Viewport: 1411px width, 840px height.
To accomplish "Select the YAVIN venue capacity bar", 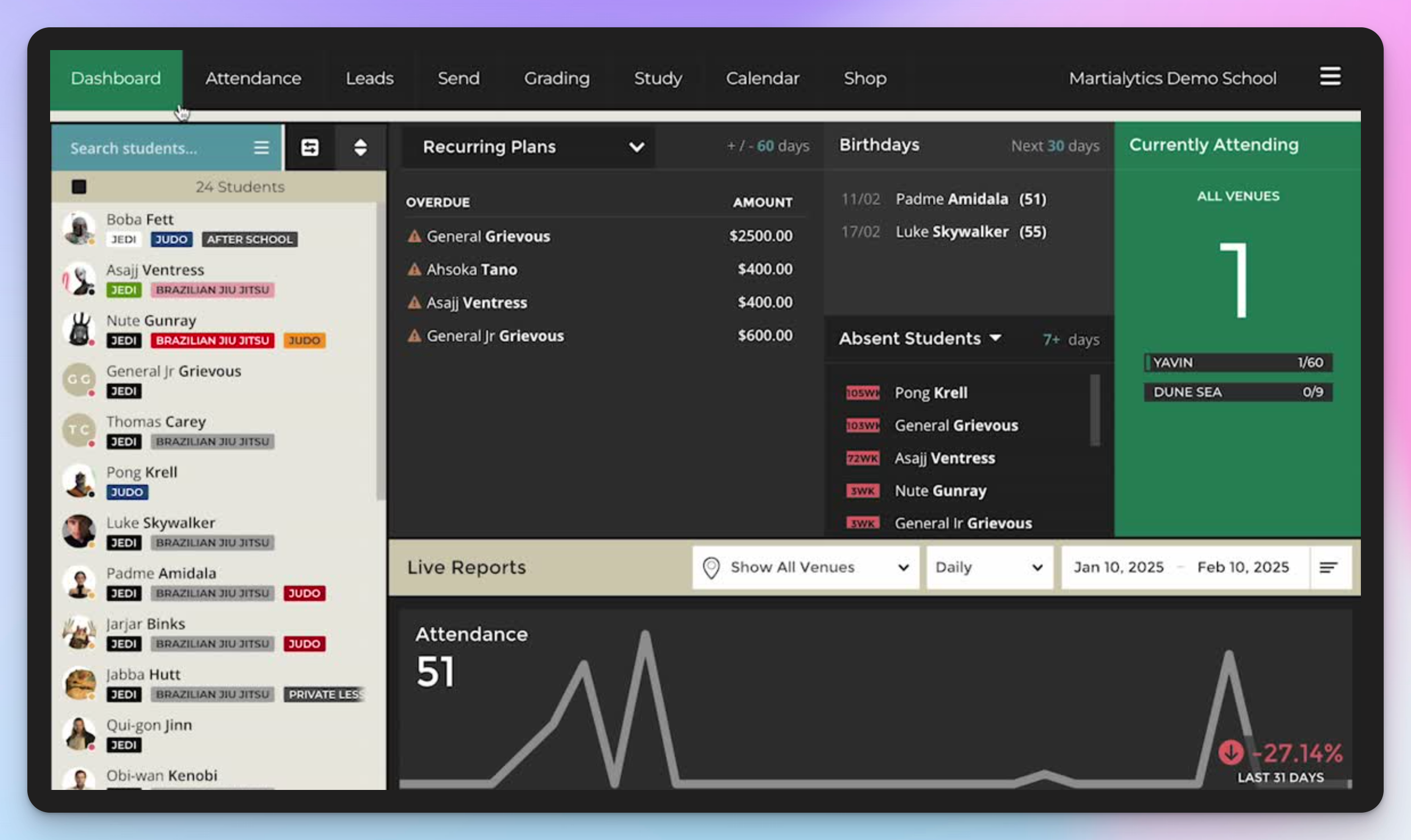I will 1238,363.
